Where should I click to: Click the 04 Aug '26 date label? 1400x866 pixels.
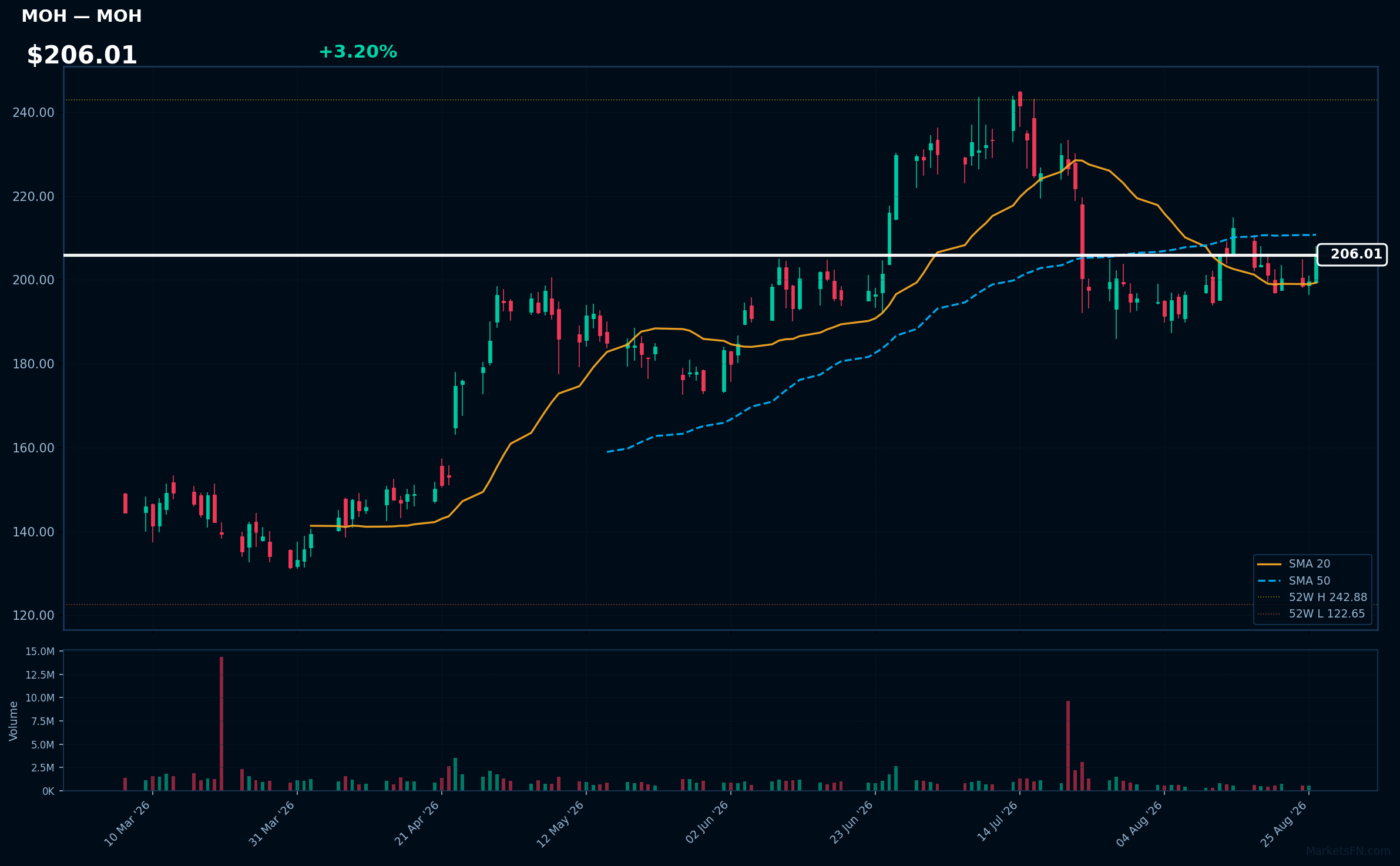pyautogui.click(x=1139, y=824)
